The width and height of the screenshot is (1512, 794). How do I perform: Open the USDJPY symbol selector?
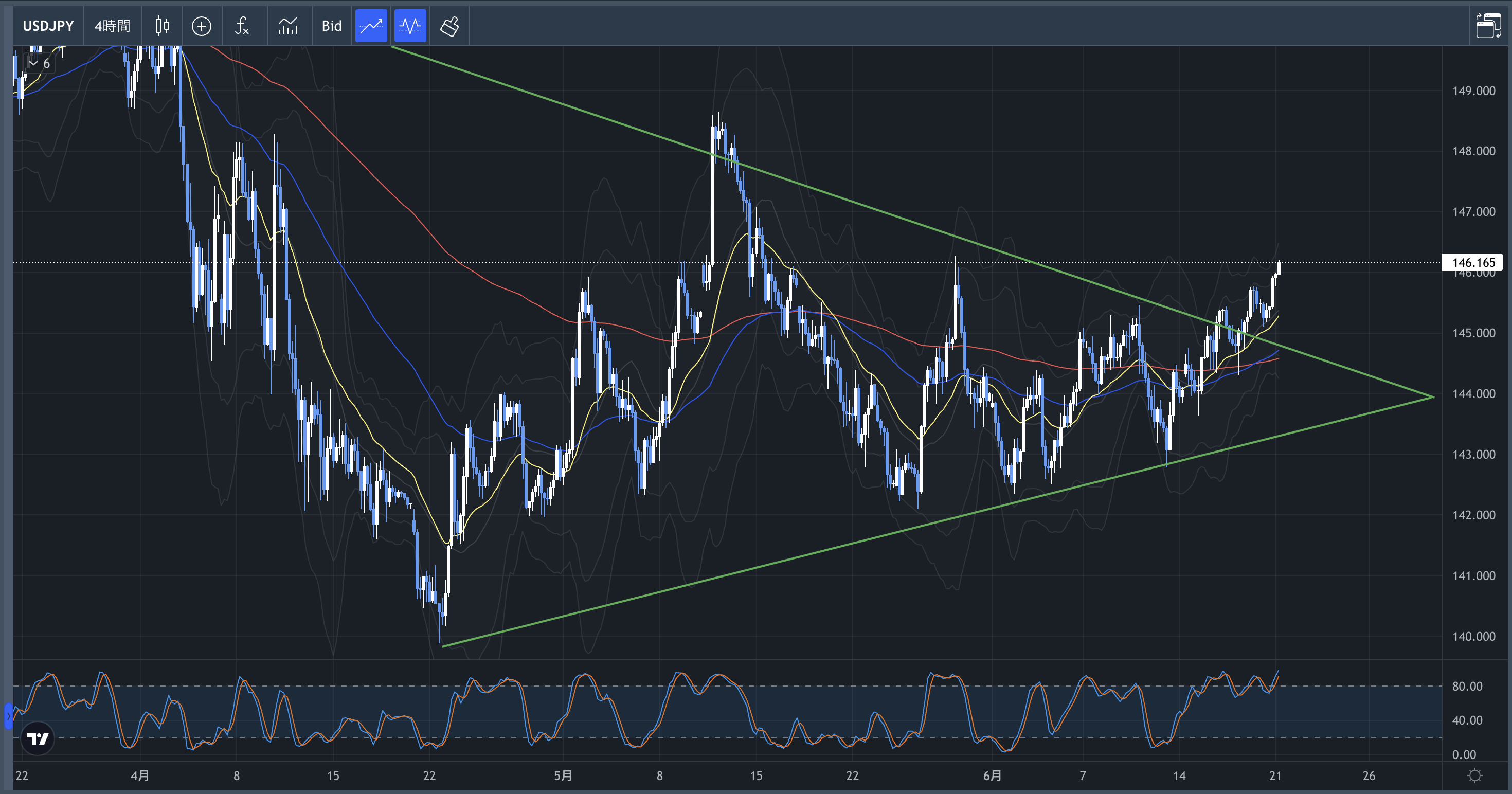pos(48,26)
